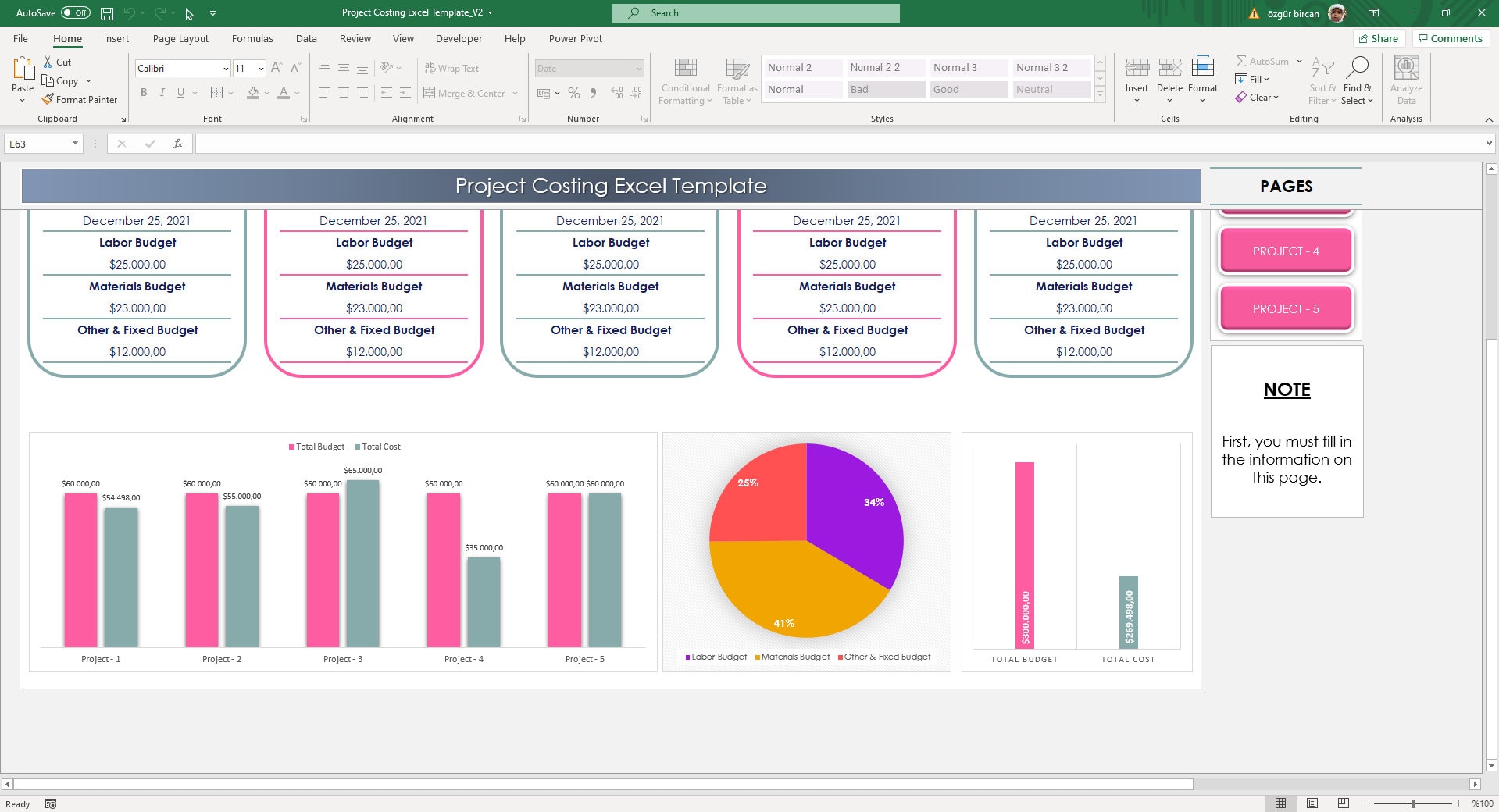The width and height of the screenshot is (1499, 812).
Task: Click the Share button
Action: (1379, 38)
